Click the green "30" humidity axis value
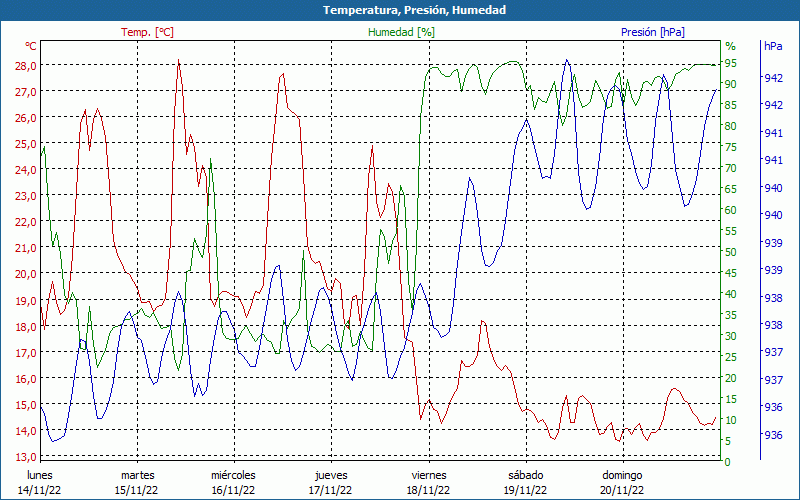 (x=731, y=336)
